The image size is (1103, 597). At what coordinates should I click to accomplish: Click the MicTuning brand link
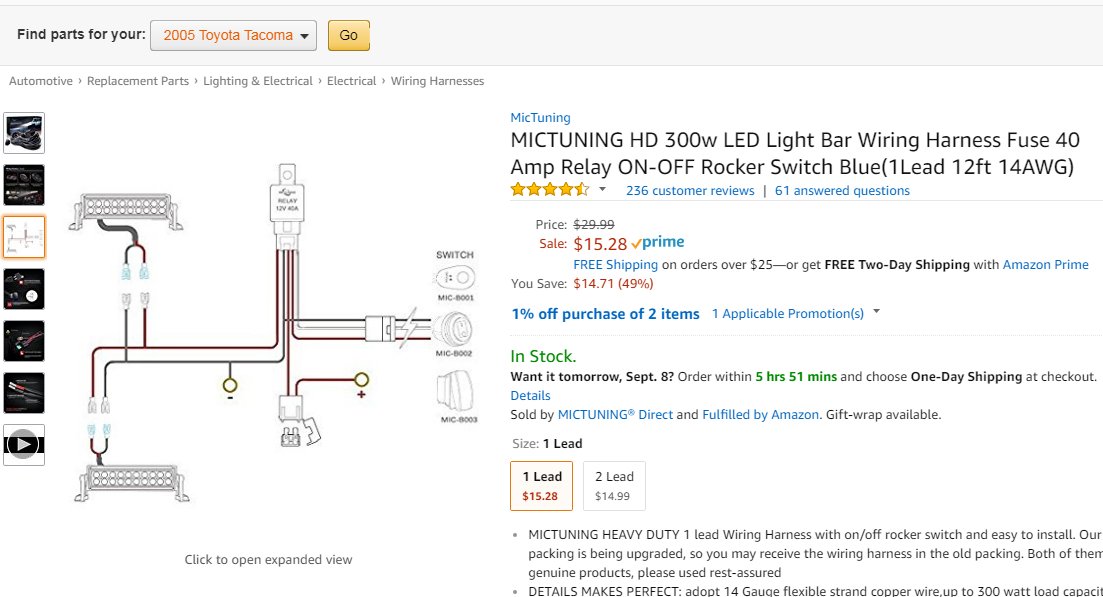coord(540,117)
